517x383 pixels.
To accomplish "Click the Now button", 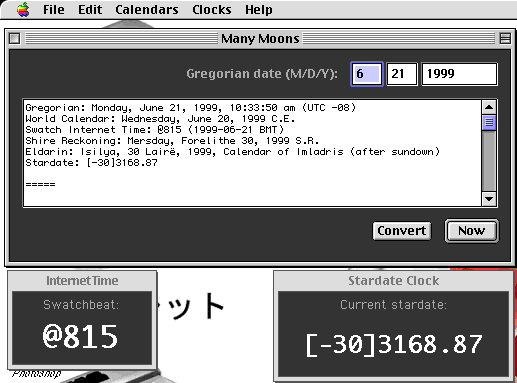I will tap(471, 231).
